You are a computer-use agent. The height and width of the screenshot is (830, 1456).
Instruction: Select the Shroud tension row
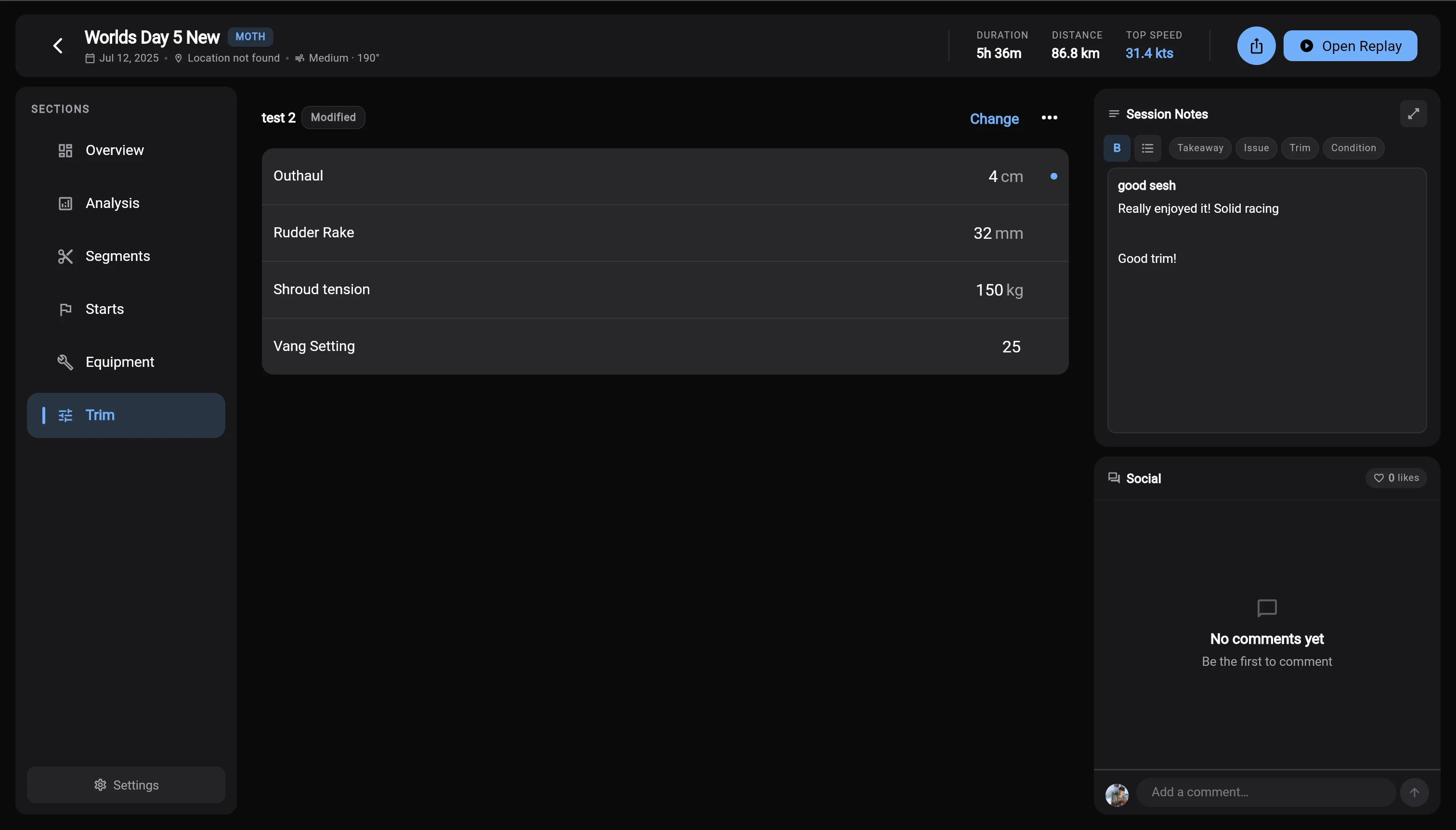pos(665,290)
